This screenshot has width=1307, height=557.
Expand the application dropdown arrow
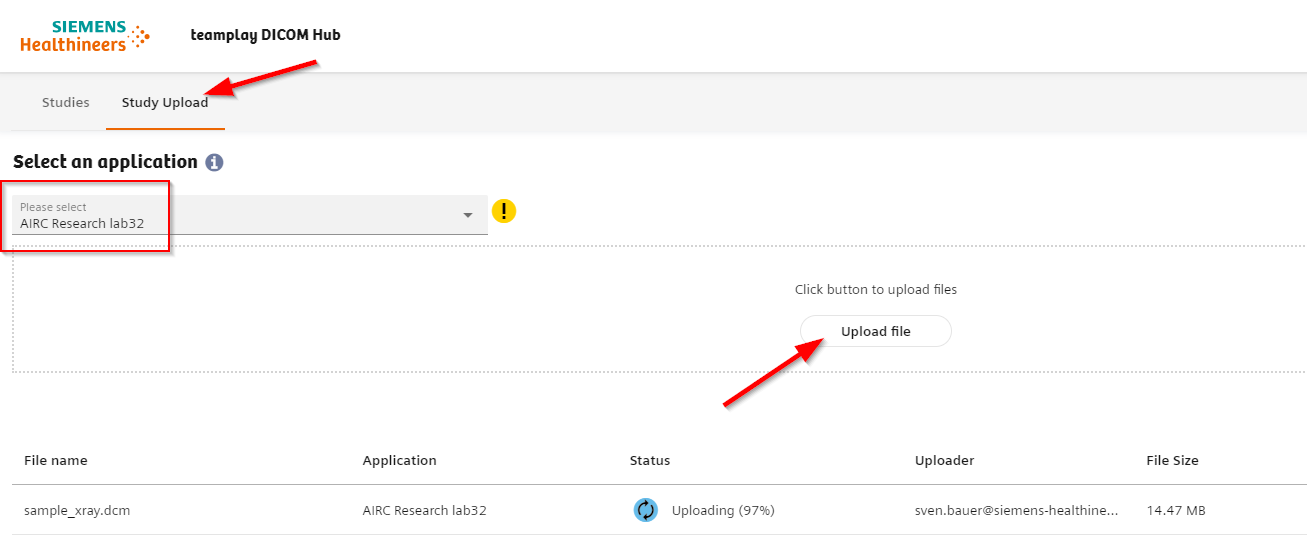[467, 215]
